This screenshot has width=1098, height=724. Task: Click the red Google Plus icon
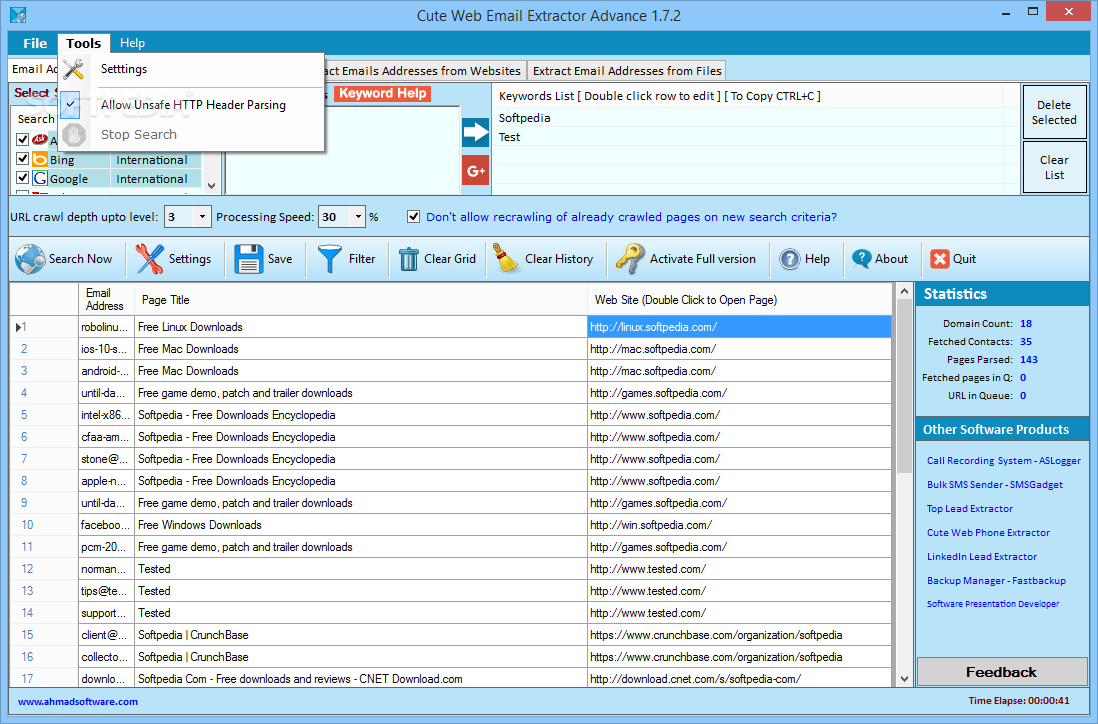[x=475, y=171]
